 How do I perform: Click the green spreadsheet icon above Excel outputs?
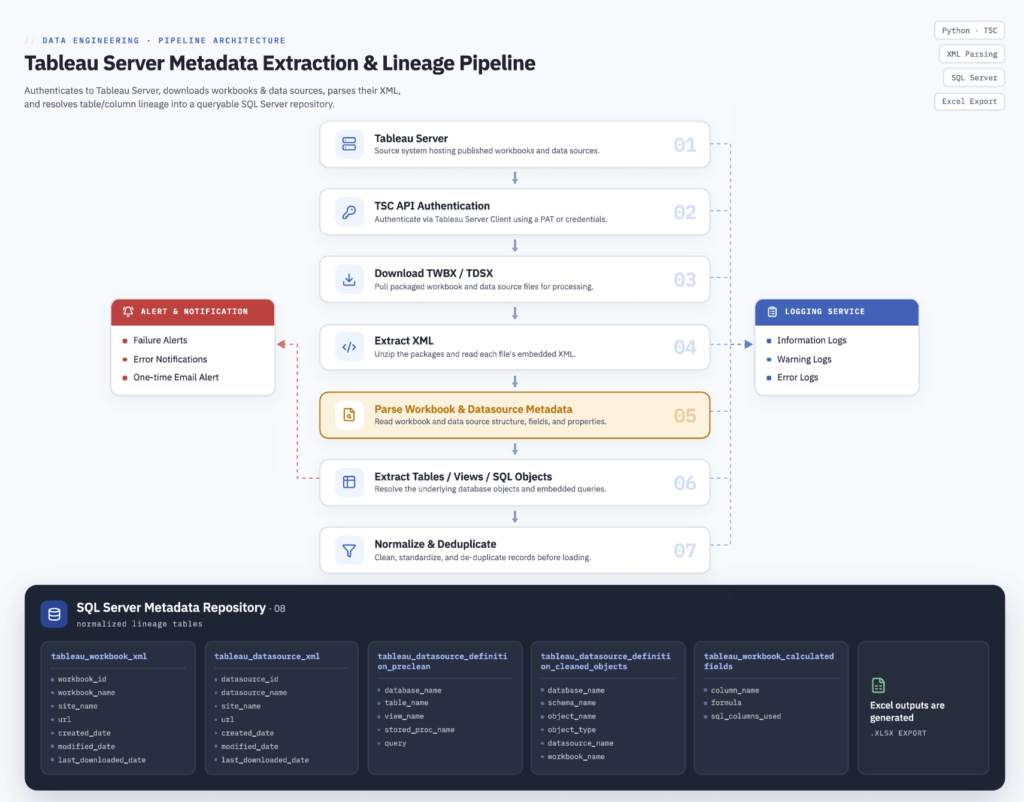(878, 685)
